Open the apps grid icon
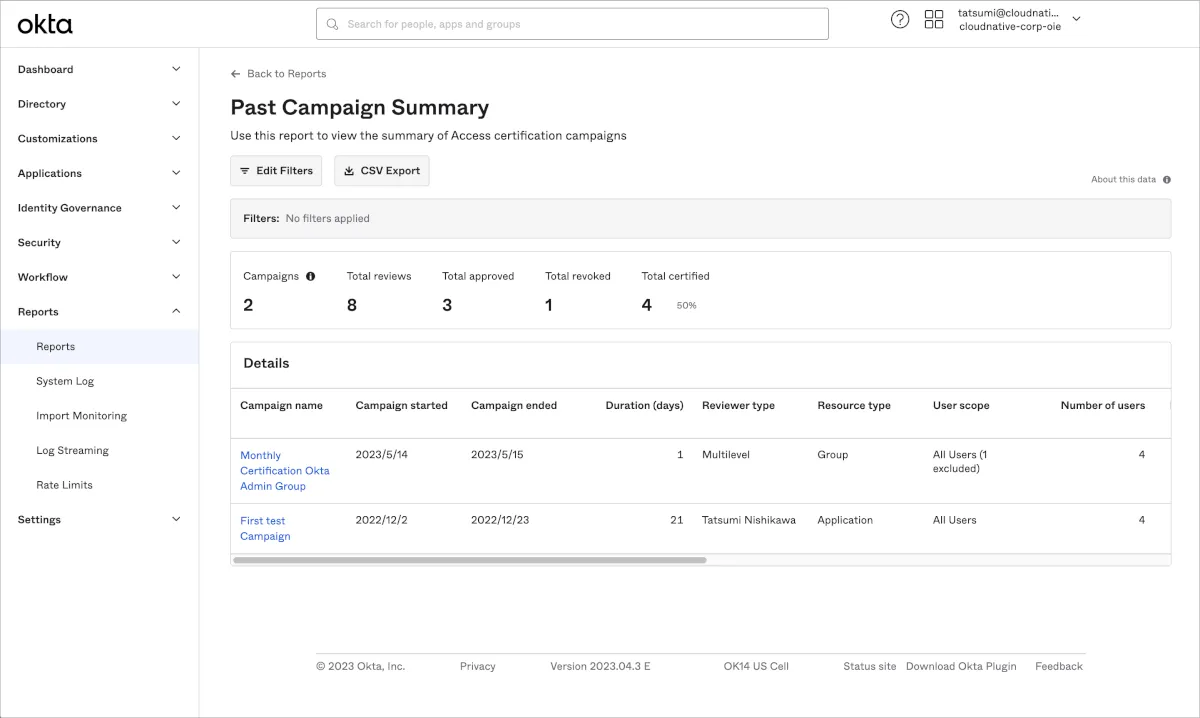 pyautogui.click(x=934, y=20)
